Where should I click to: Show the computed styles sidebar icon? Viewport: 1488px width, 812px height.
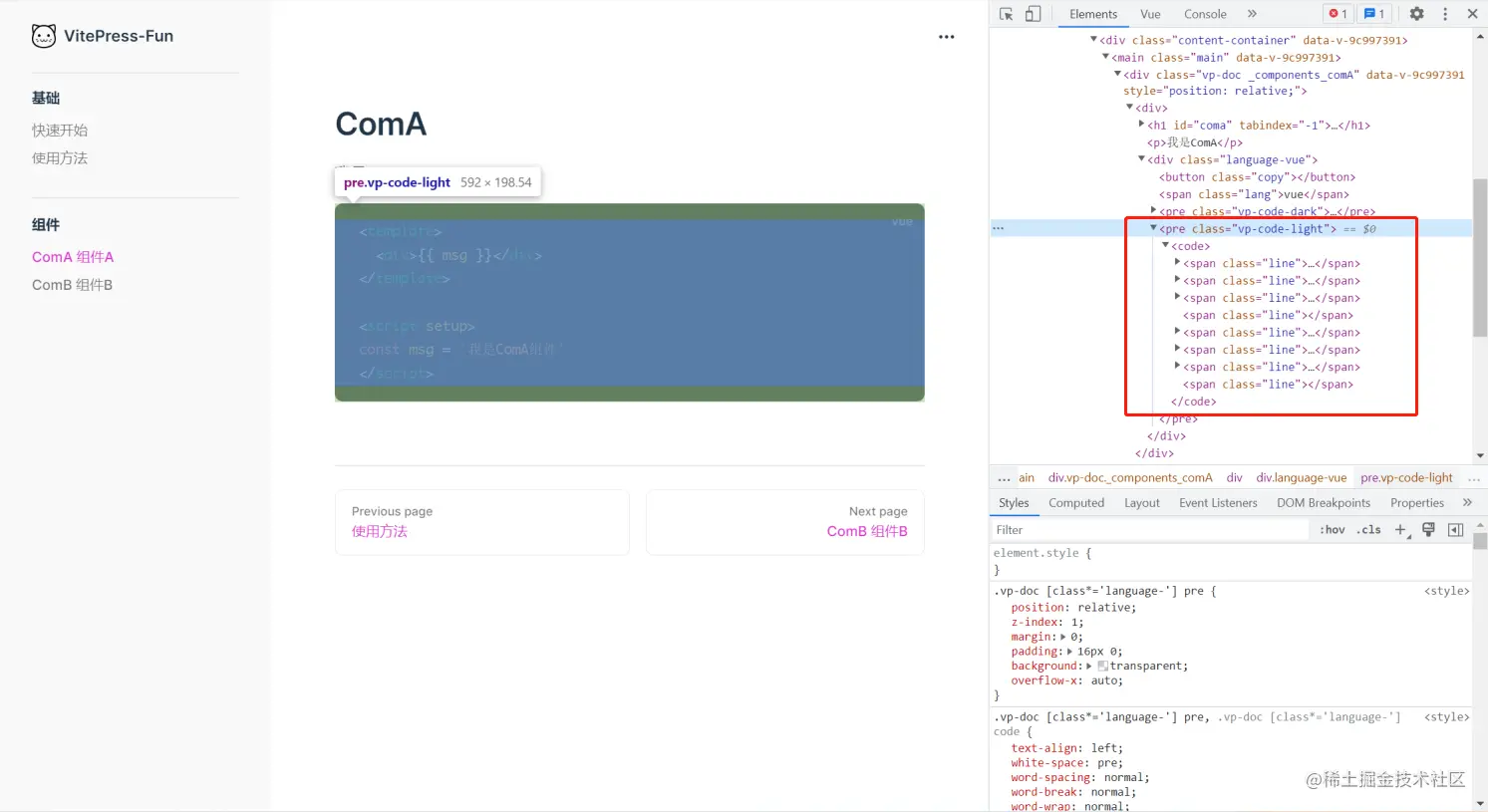[x=1455, y=530]
